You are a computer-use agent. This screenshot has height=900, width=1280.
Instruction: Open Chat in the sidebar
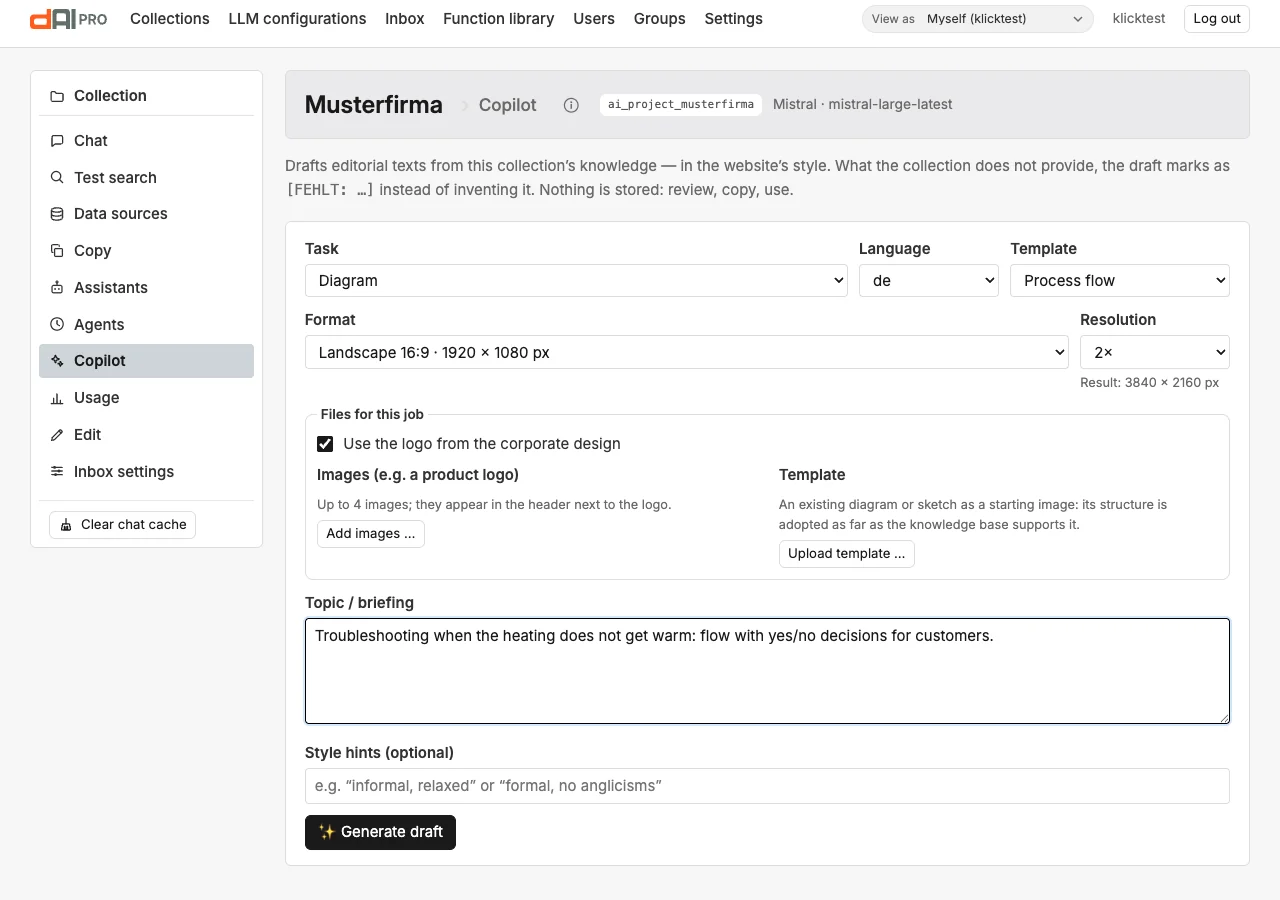pyautogui.click(x=146, y=141)
